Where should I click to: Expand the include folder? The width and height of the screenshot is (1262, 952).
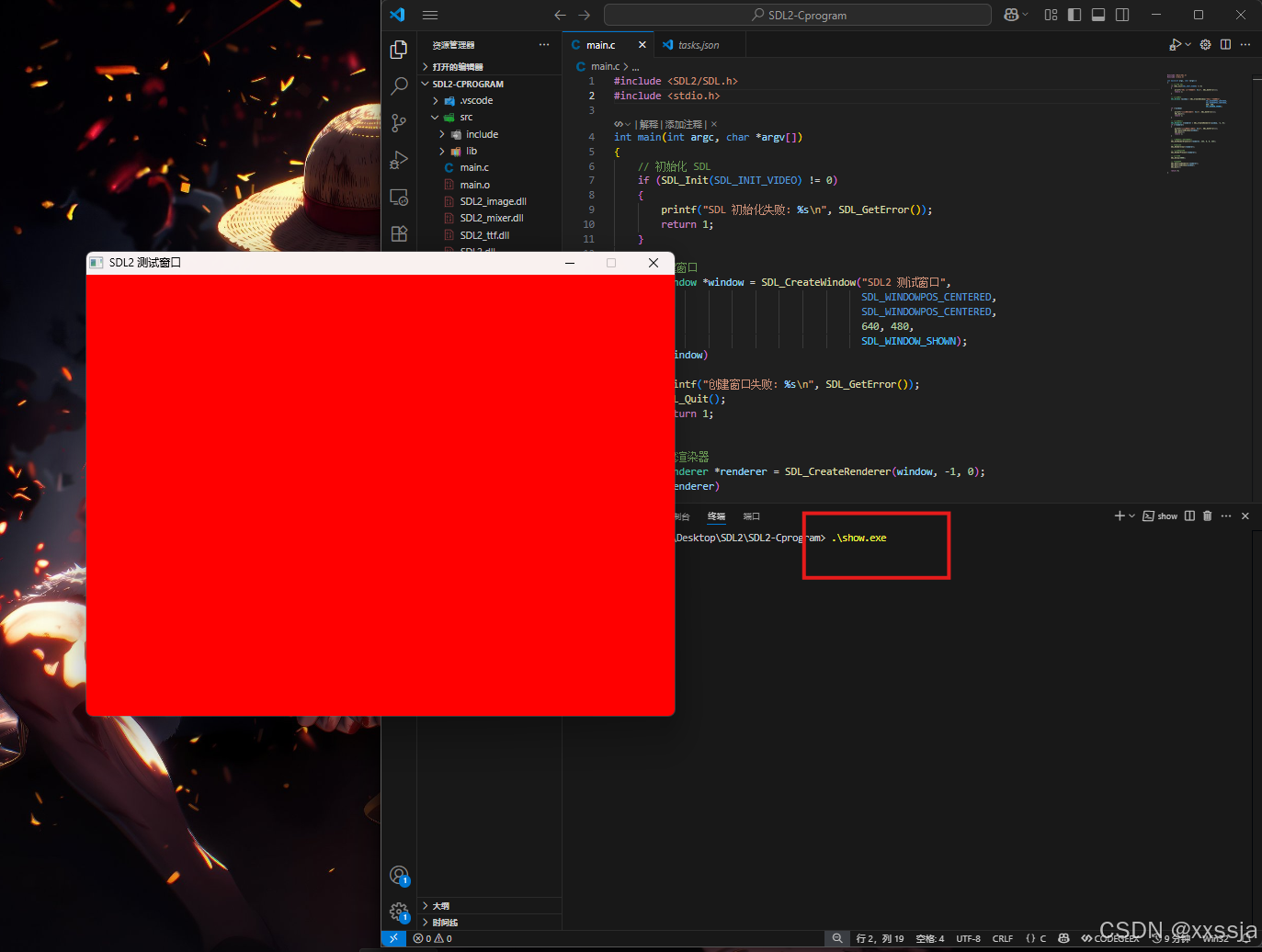click(443, 133)
